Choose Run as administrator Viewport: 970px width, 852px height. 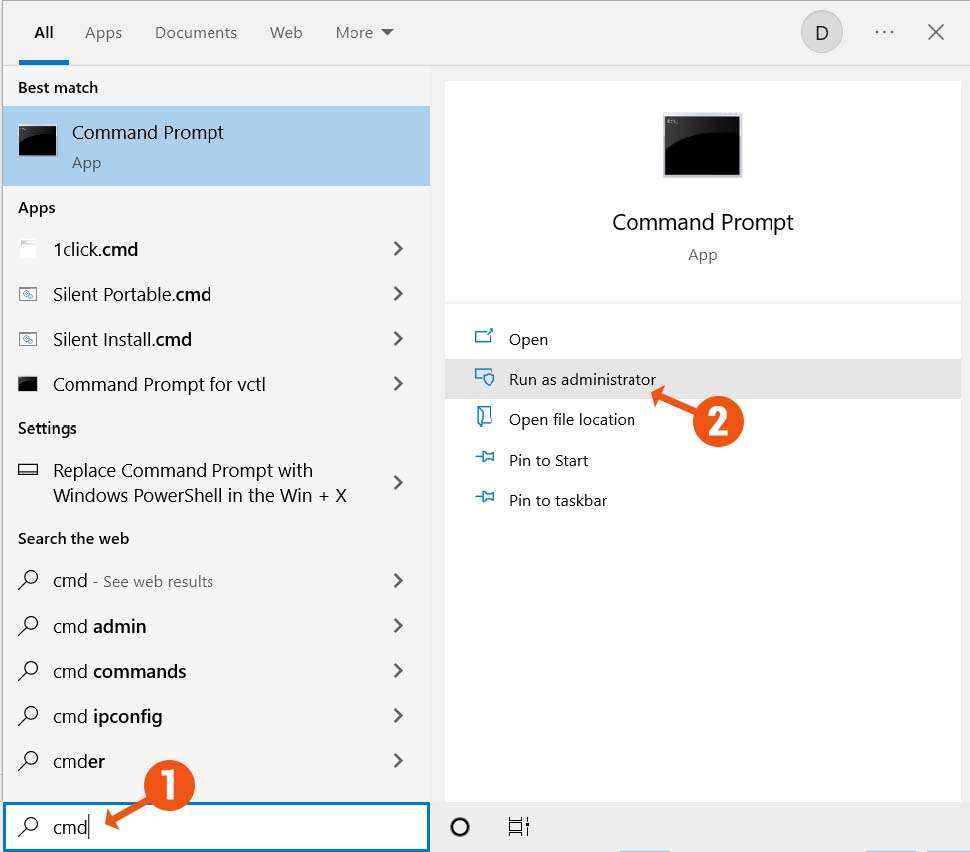(702, 379)
